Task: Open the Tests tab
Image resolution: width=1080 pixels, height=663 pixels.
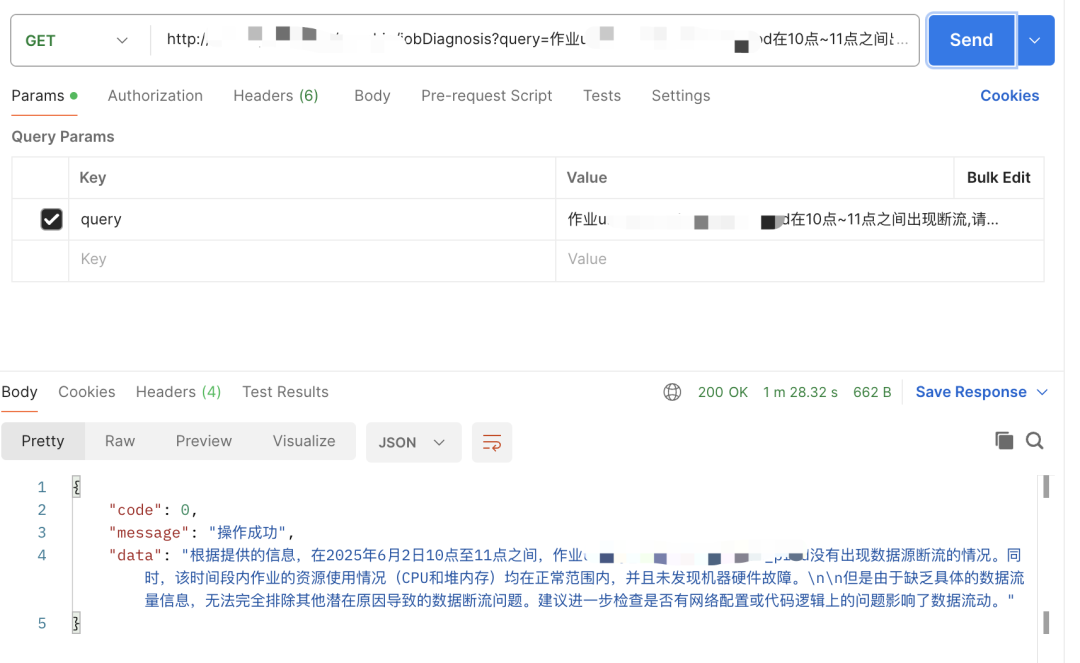Action: (x=601, y=96)
